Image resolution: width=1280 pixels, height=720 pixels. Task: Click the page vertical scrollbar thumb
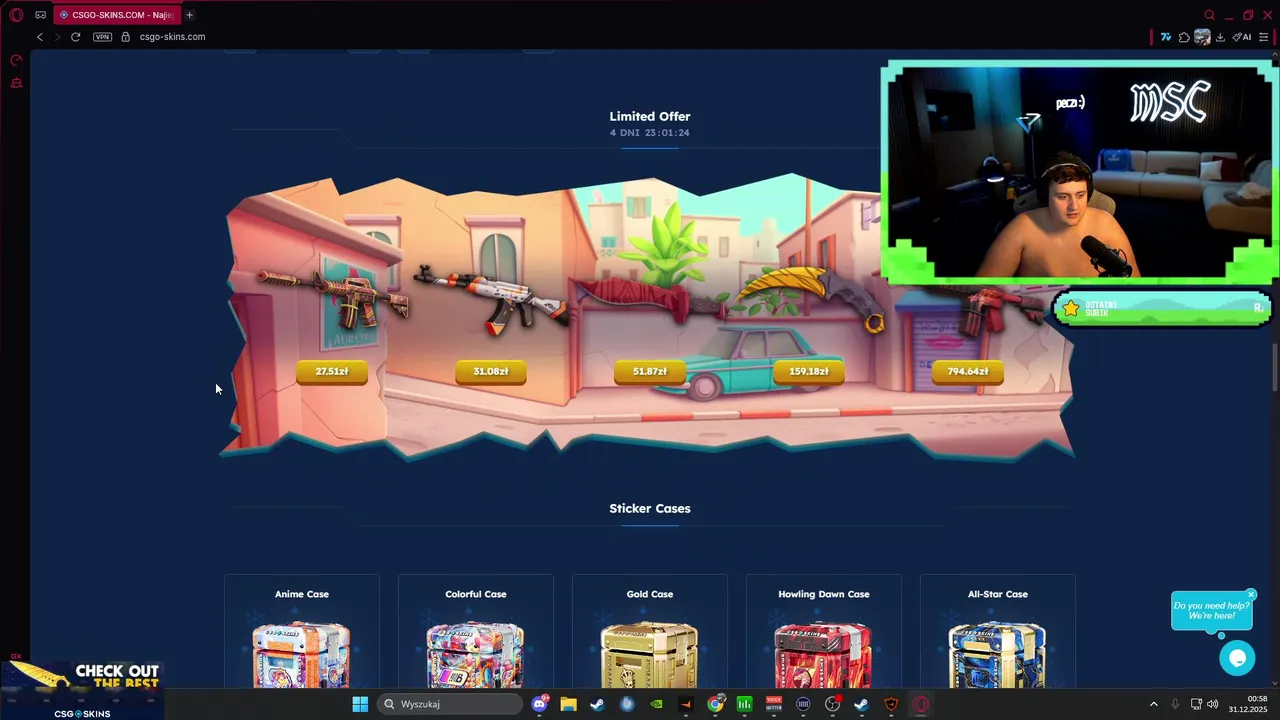pyautogui.click(x=1275, y=367)
